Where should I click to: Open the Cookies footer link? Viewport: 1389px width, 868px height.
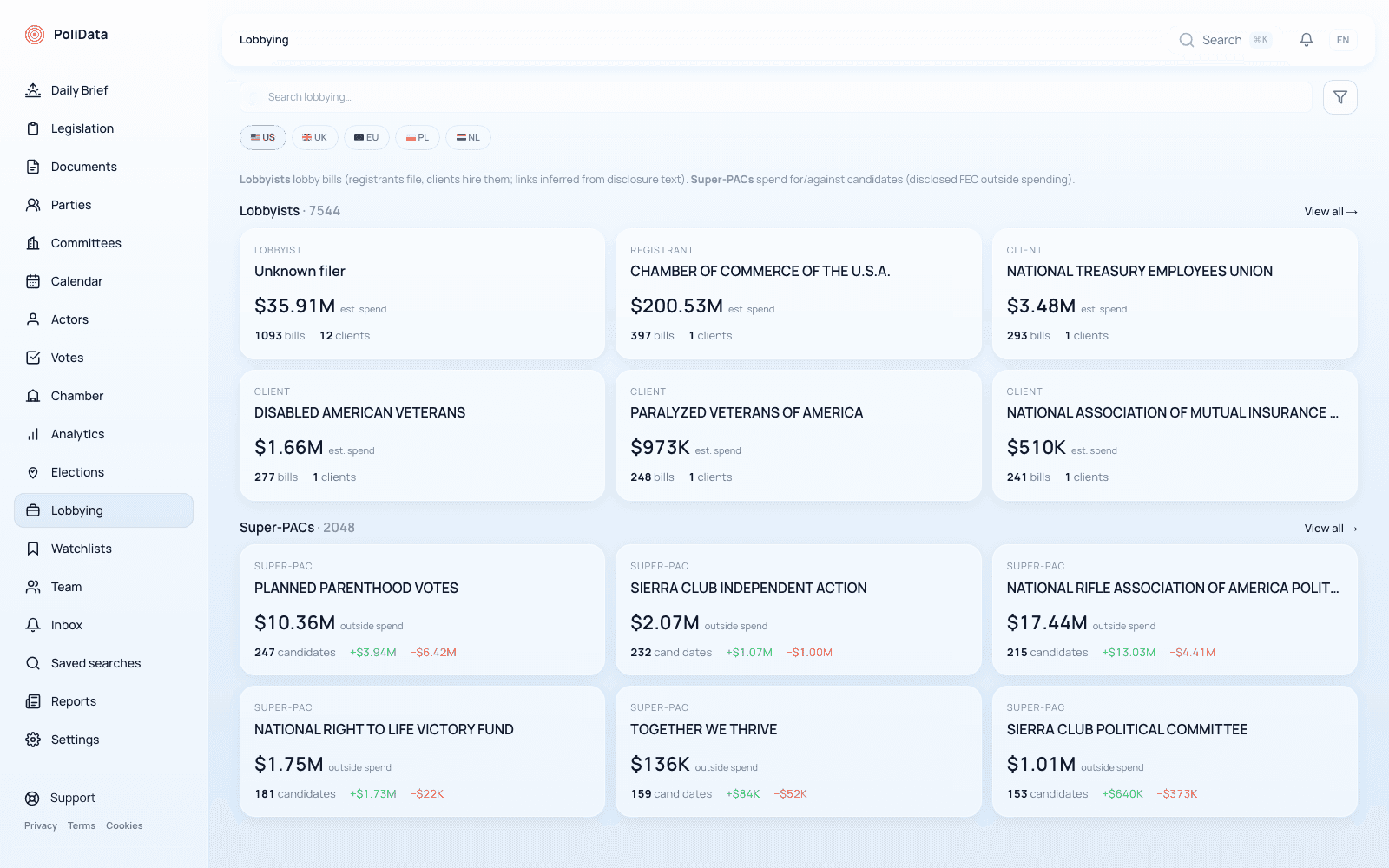[x=124, y=825]
